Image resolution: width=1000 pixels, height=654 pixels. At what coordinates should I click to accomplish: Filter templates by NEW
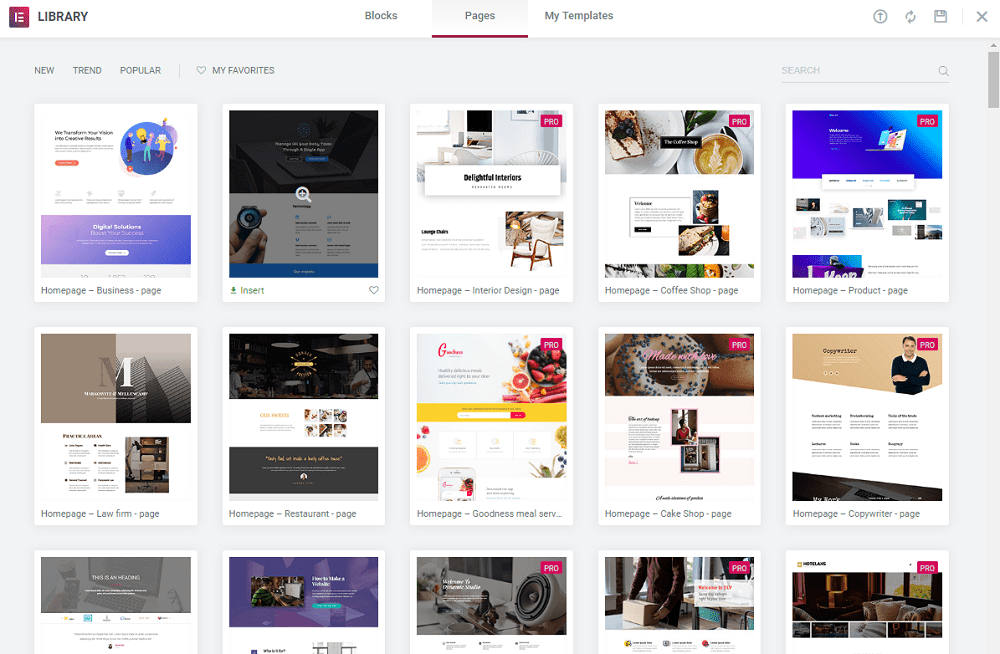[x=44, y=70]
